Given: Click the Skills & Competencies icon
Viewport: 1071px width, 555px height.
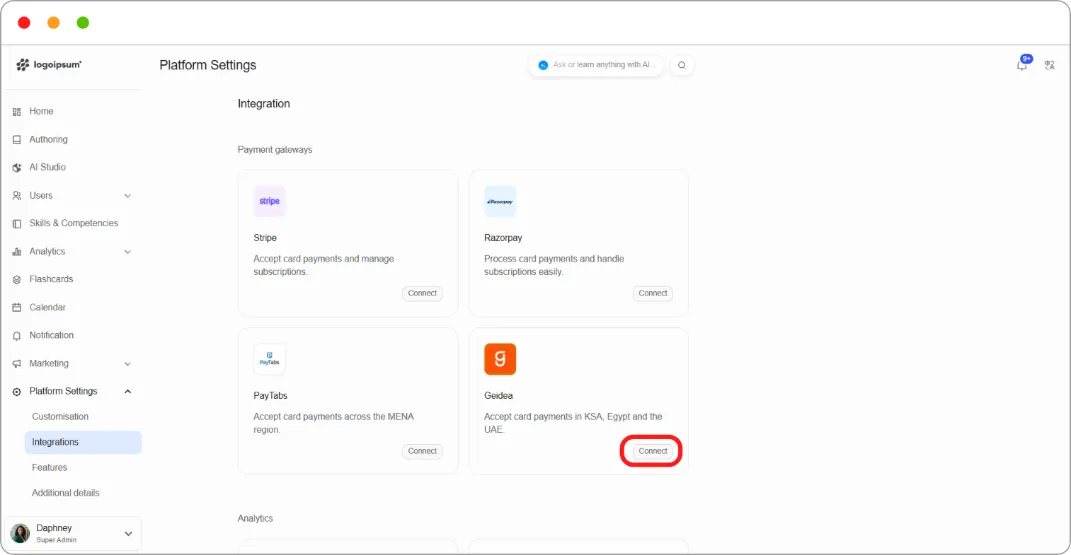Looking at the screenshot, I should pos(17,223).
